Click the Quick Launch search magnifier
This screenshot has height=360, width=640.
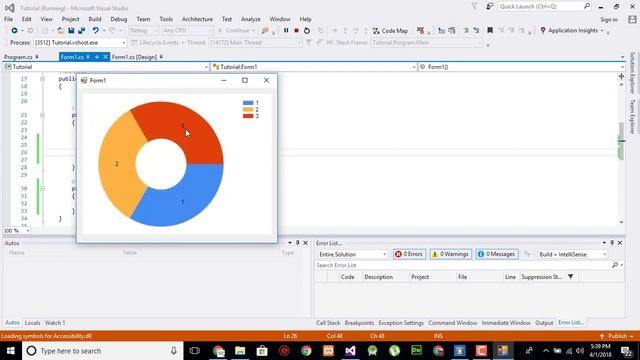(587, 6)
